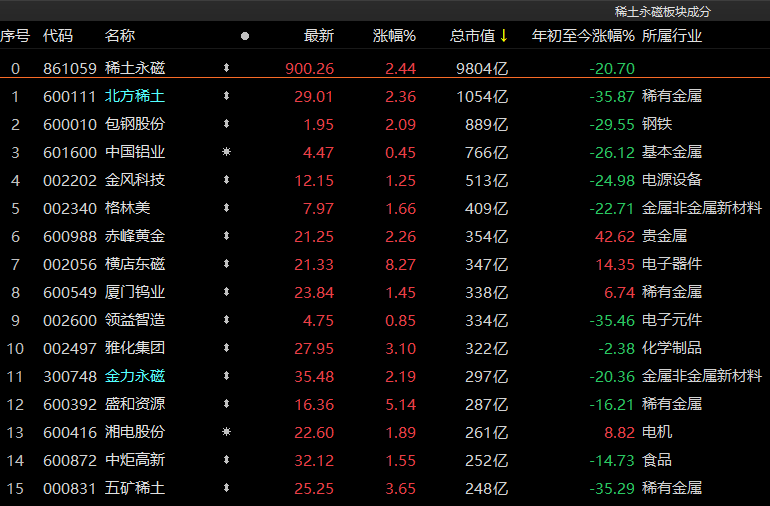Image resolution: width=770 pixels, height=506 pixels.
Task: Click stock code 002202
Action: click(x=70, y=181)
